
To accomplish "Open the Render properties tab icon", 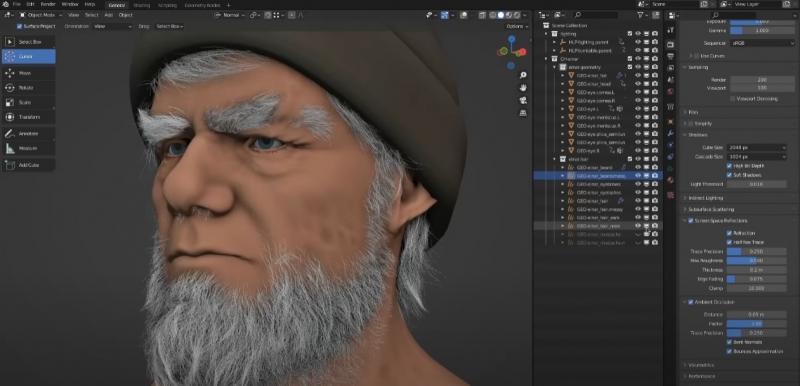I will (670, 44).
